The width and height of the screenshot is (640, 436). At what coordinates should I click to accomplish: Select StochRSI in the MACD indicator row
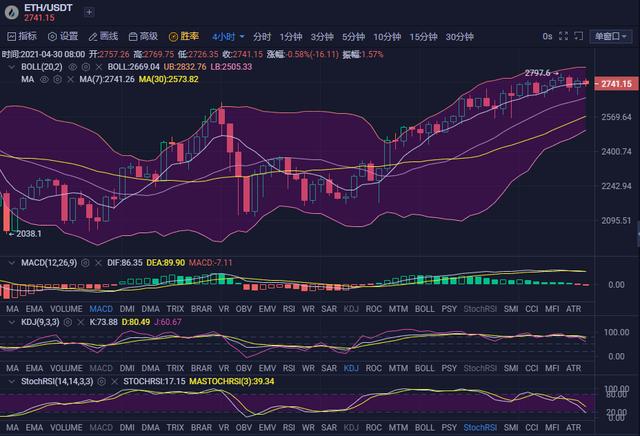481,310
